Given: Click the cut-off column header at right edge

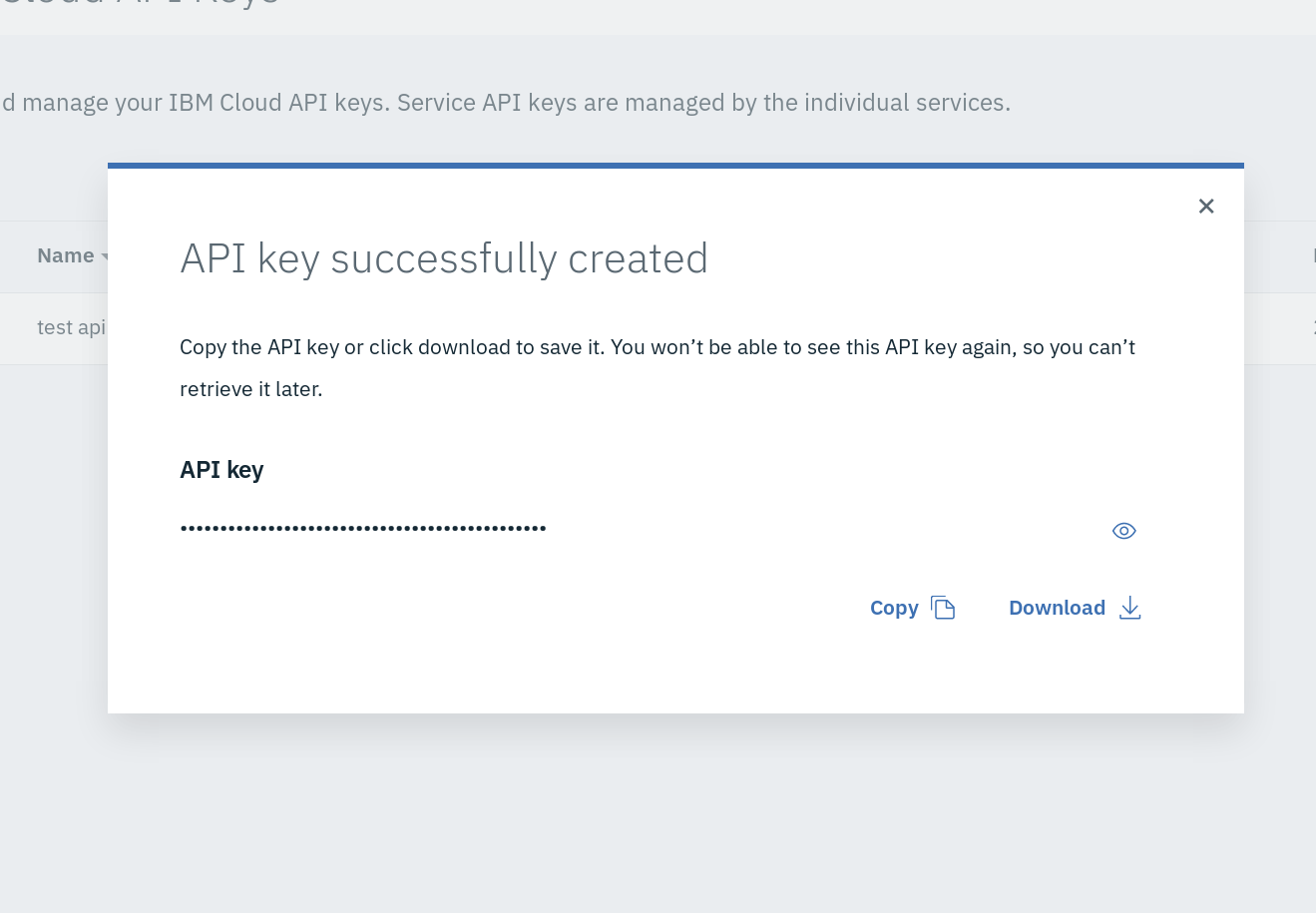Looking at the screenshot, I should (1312, 255).
